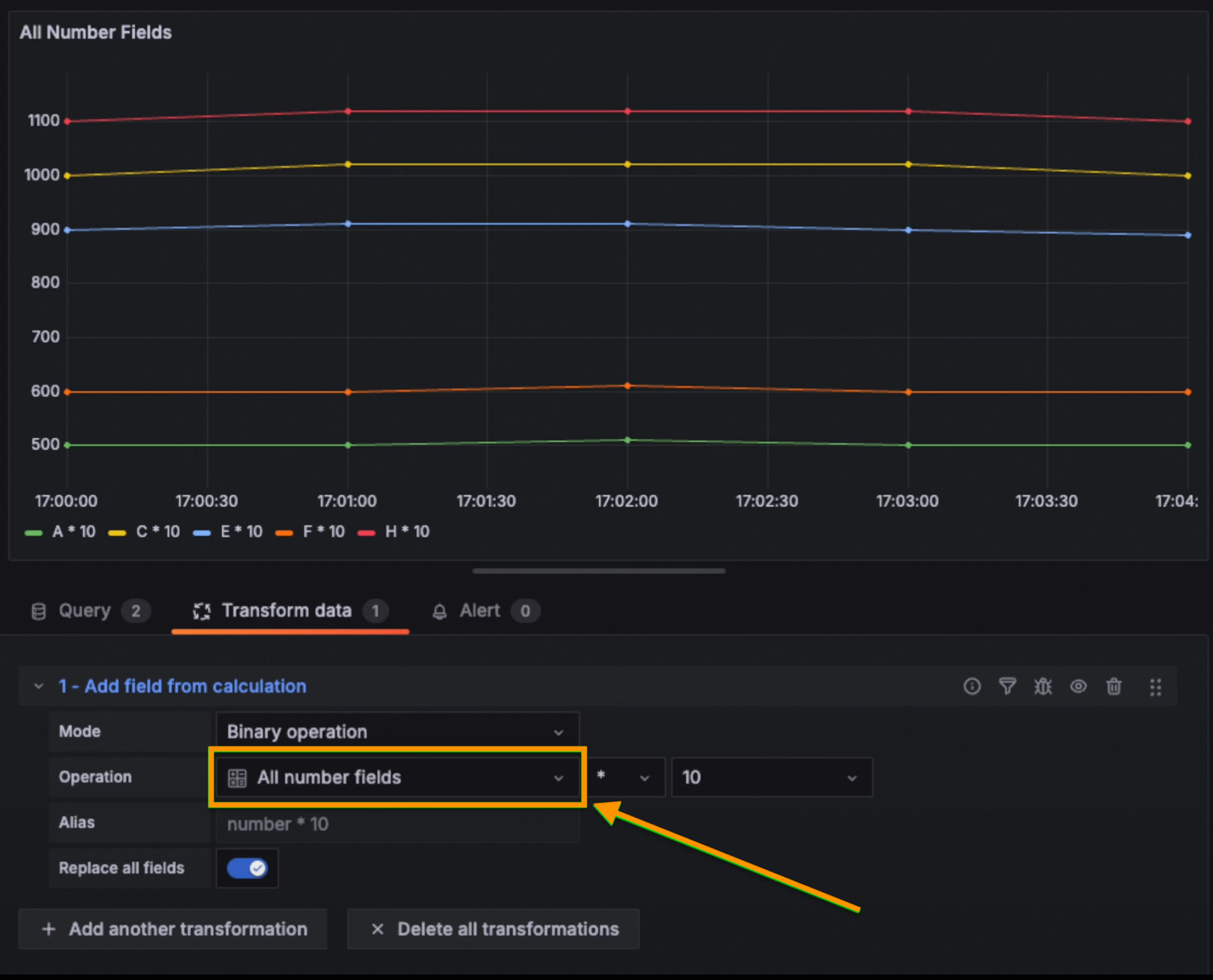The height and width of the screenshot is (980, 1213).
Task: Click the yellow C series point at 17:01:00
Action: (348, 164)
